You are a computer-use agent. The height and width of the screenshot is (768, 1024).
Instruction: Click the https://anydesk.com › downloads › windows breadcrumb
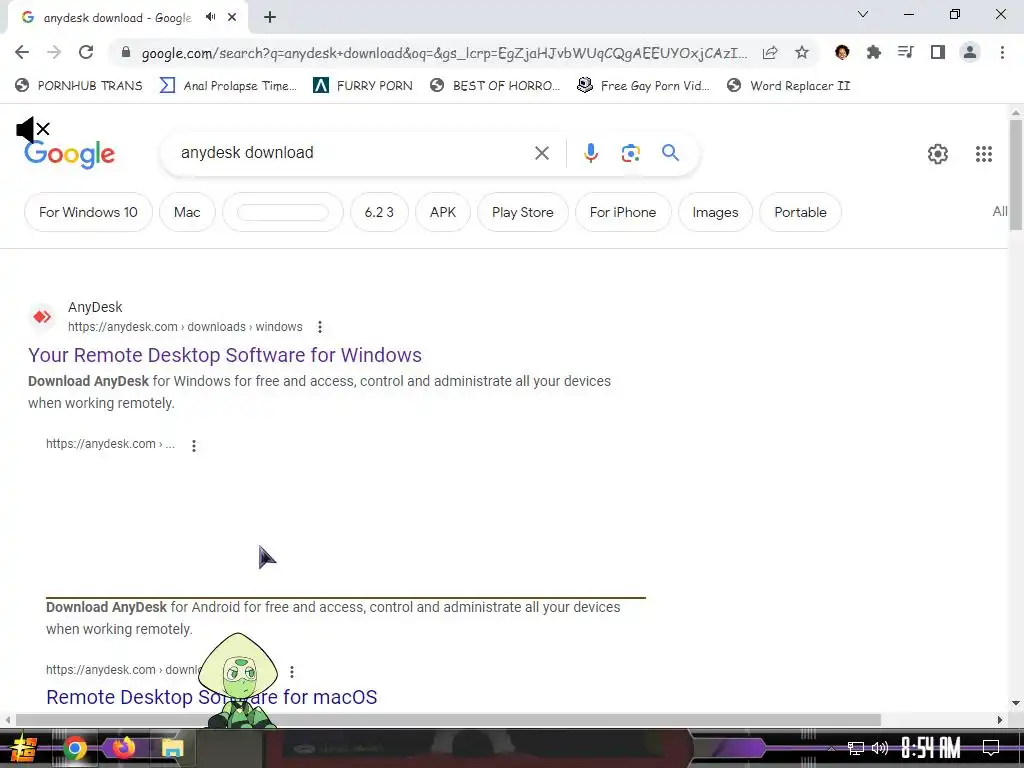[185, 327]
